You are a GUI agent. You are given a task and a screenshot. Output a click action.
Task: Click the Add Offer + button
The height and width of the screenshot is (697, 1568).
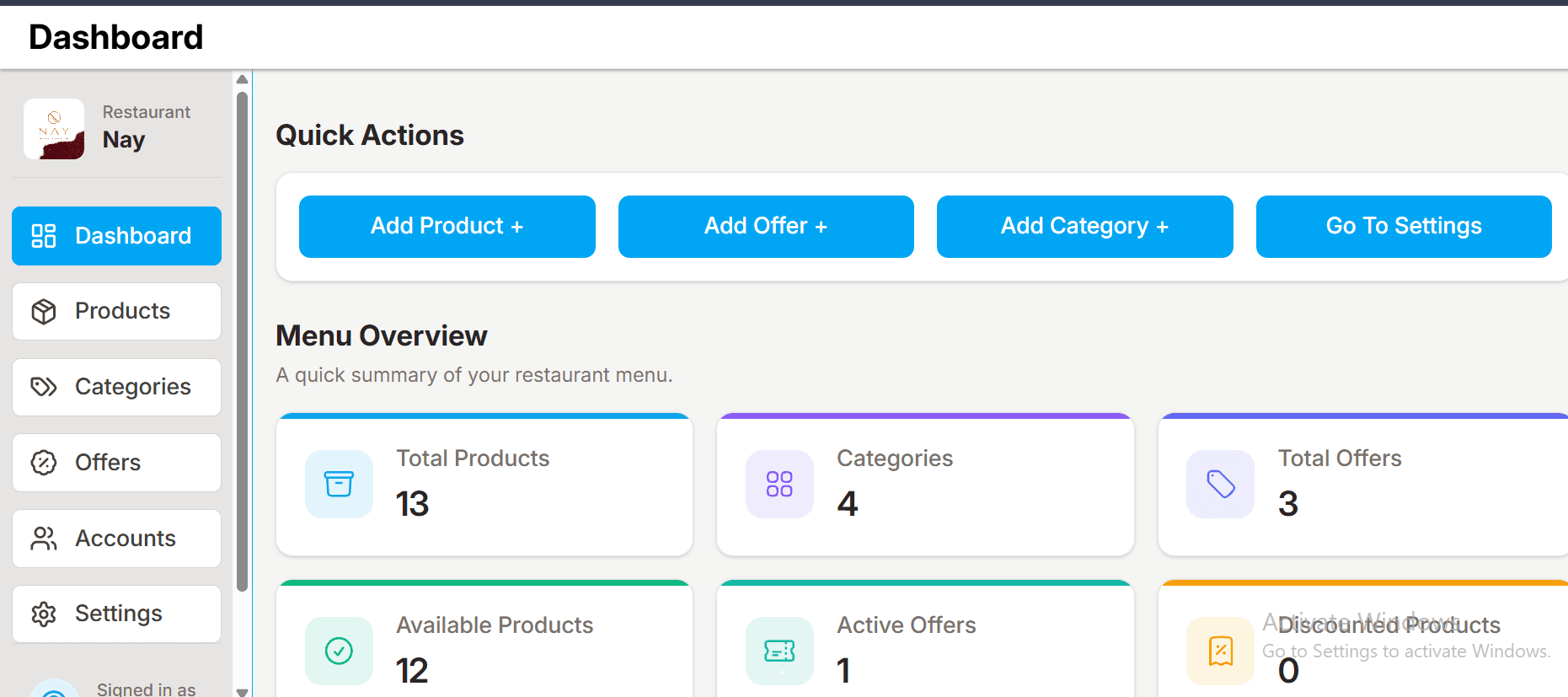click(766, 227)
